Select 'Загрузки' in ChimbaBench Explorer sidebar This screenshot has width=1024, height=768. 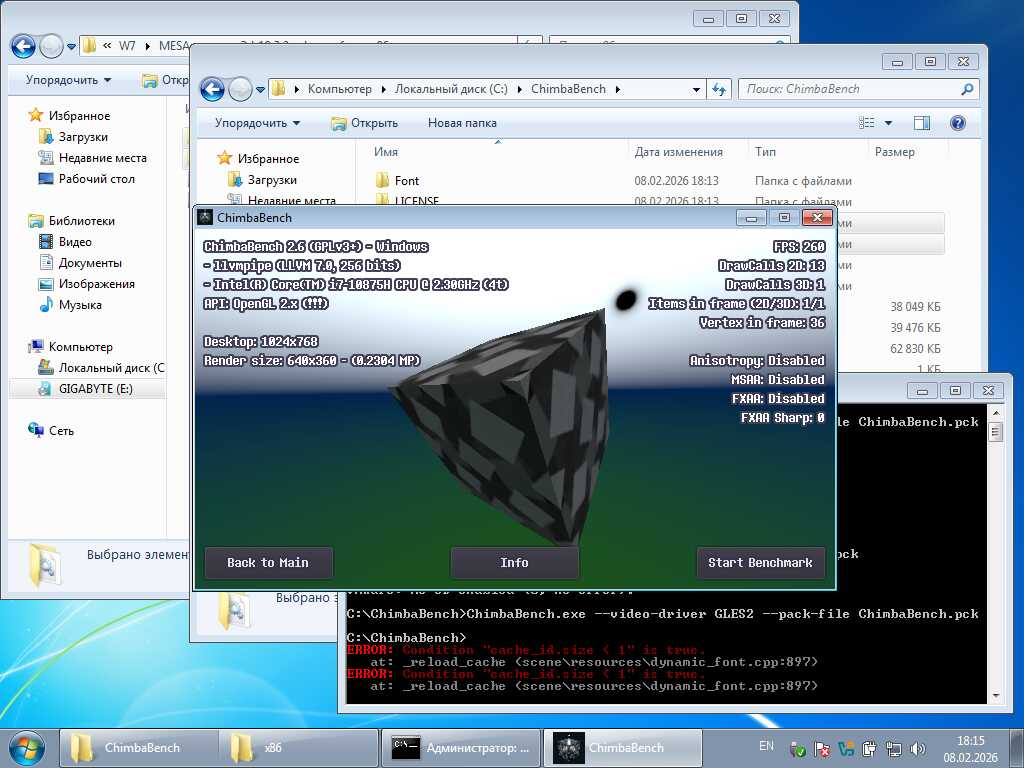[272, 180]
